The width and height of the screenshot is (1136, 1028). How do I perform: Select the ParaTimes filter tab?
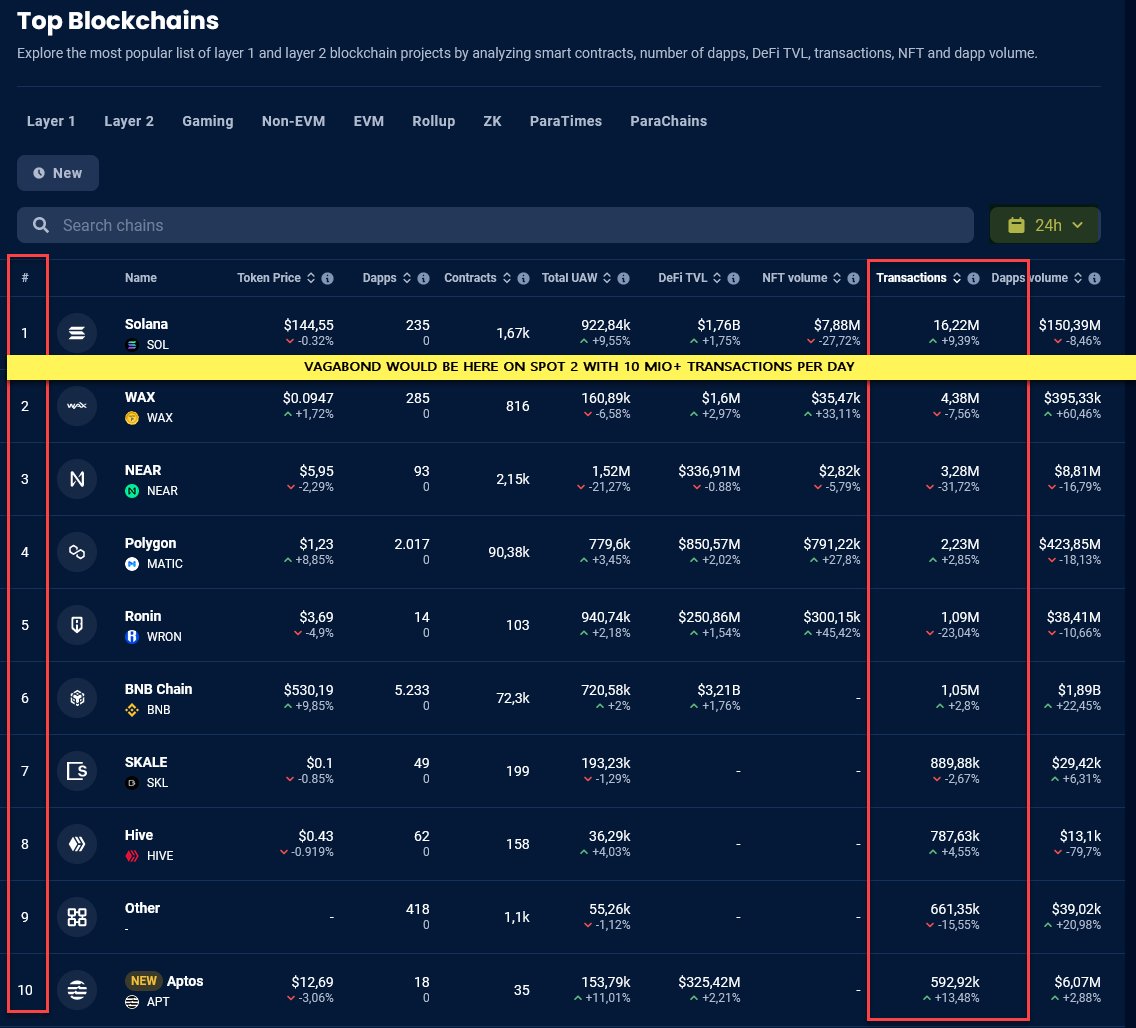(x=566, y=121)
